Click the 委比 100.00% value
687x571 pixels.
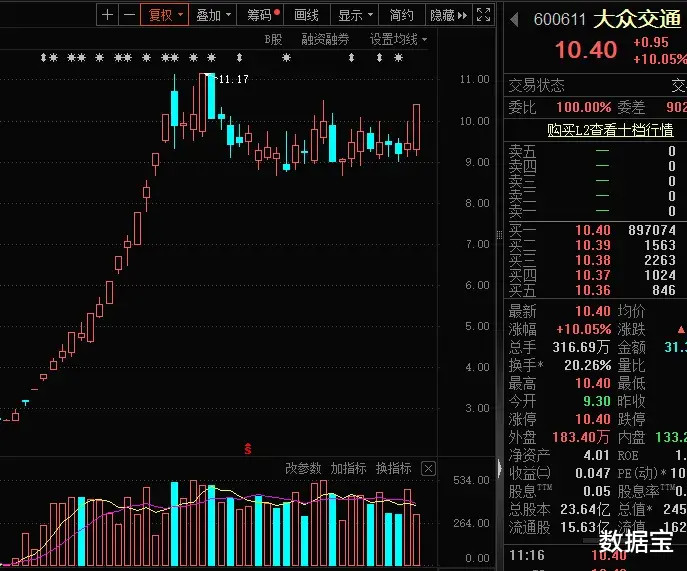pos(584,107)
